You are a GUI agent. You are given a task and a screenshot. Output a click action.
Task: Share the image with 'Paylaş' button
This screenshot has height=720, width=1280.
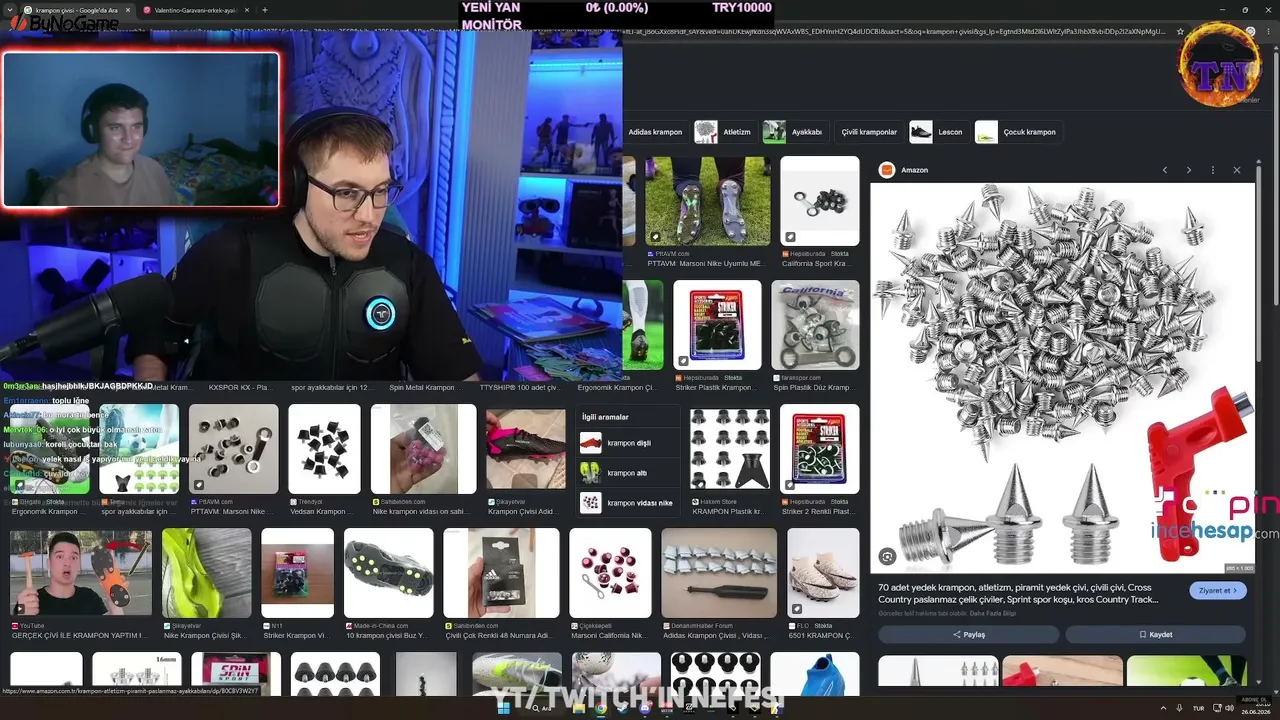pos(968,634)
